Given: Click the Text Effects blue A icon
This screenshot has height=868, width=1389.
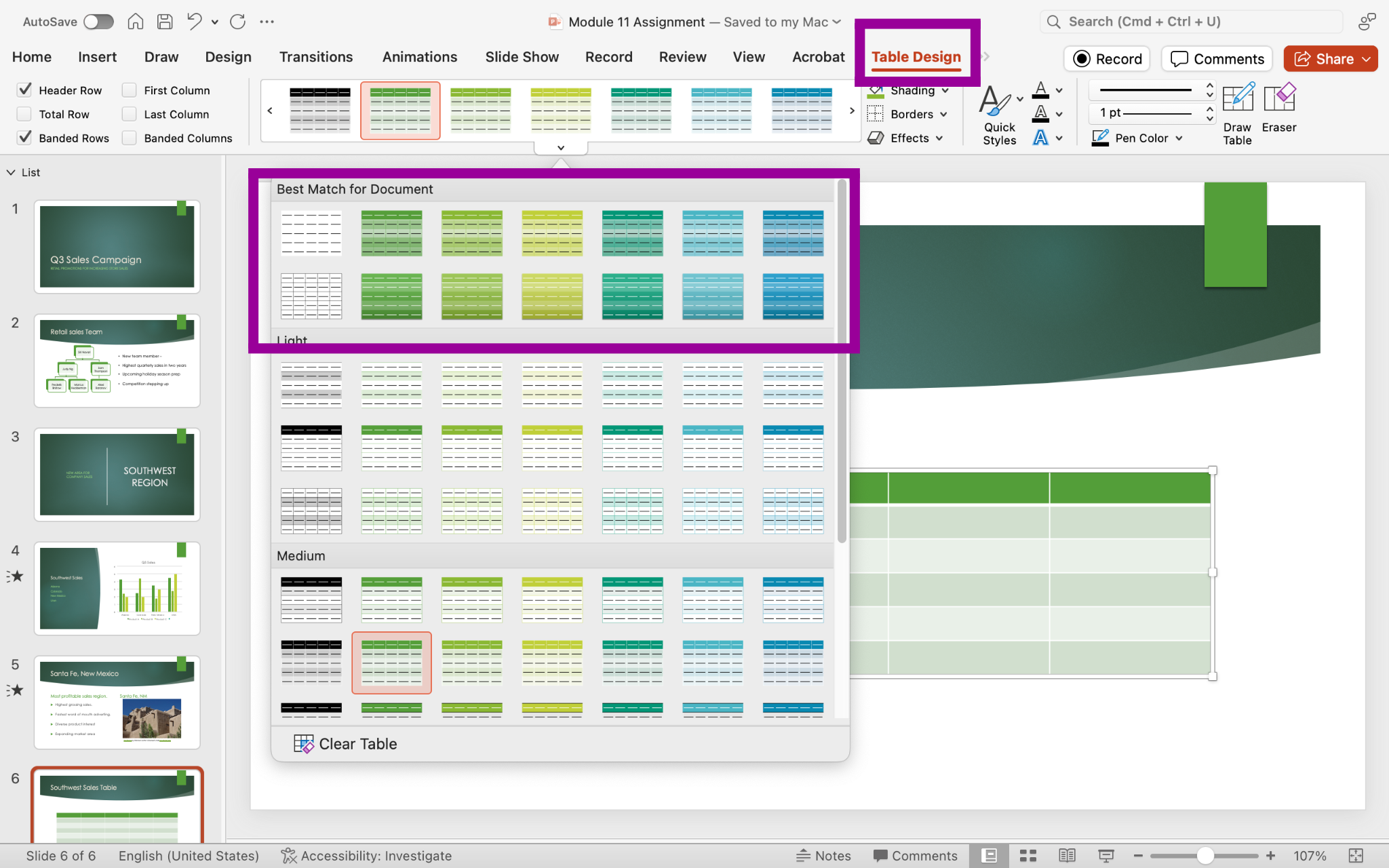Looking at the screenshot, I should pos(1040,138).
